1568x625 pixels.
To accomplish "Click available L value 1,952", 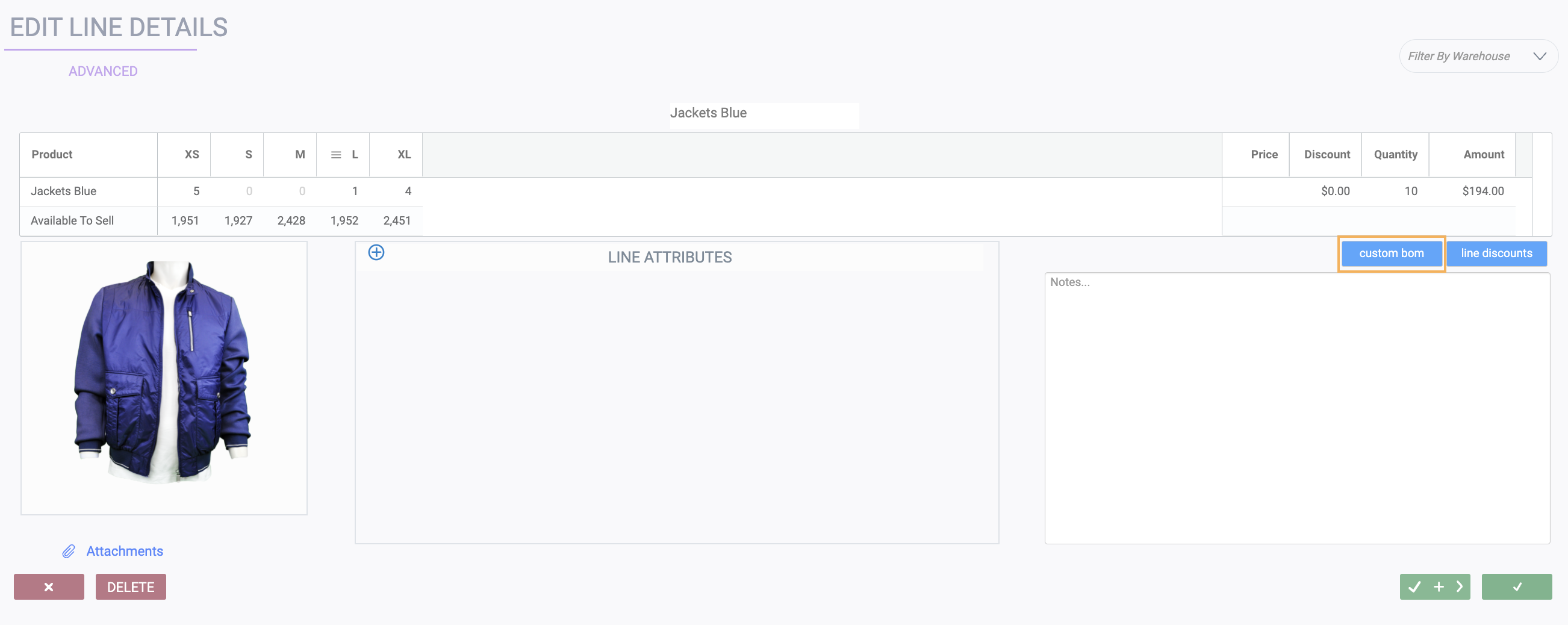I will 344,220.
